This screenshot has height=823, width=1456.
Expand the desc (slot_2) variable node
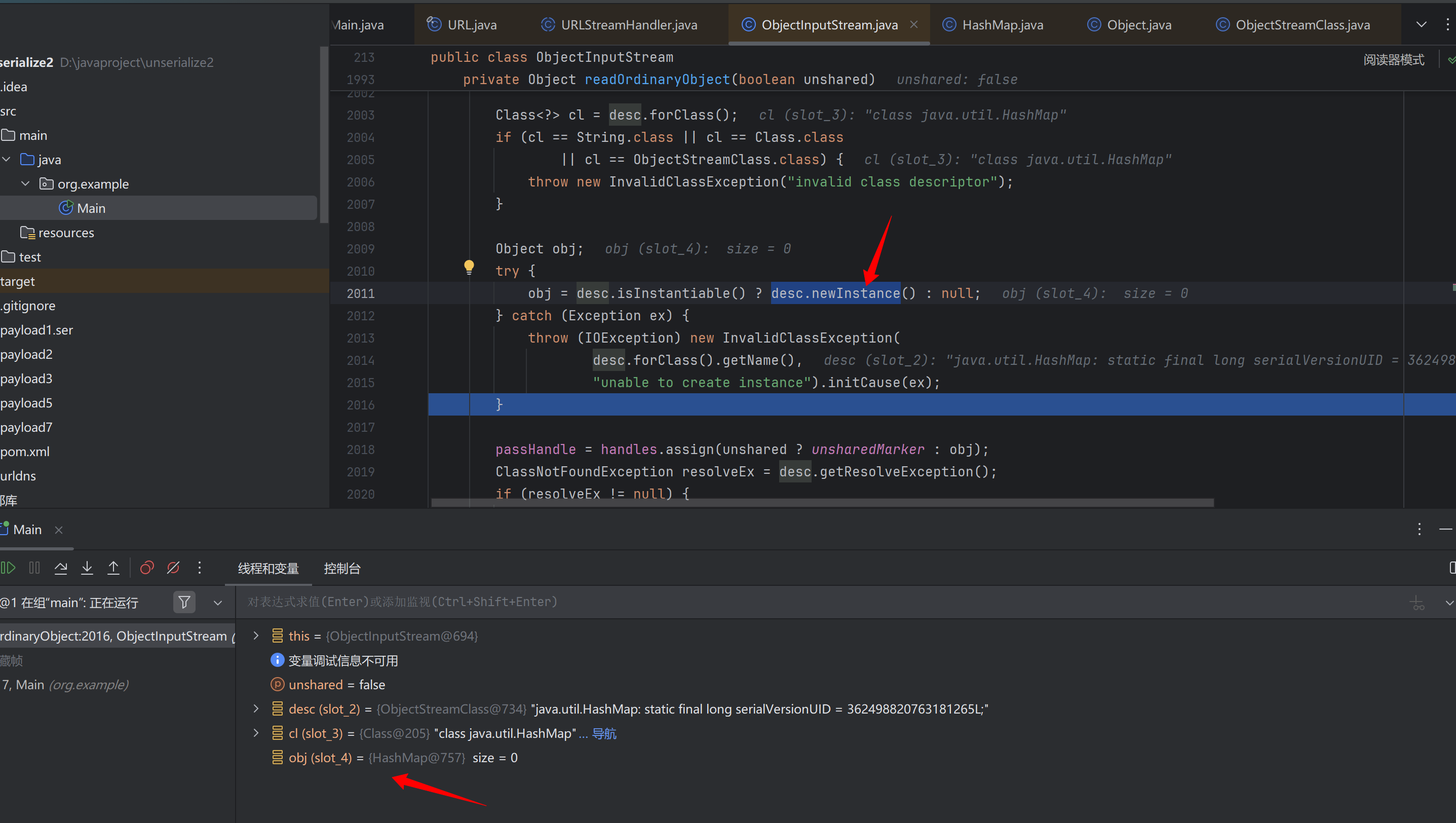(x=256, y=709)
